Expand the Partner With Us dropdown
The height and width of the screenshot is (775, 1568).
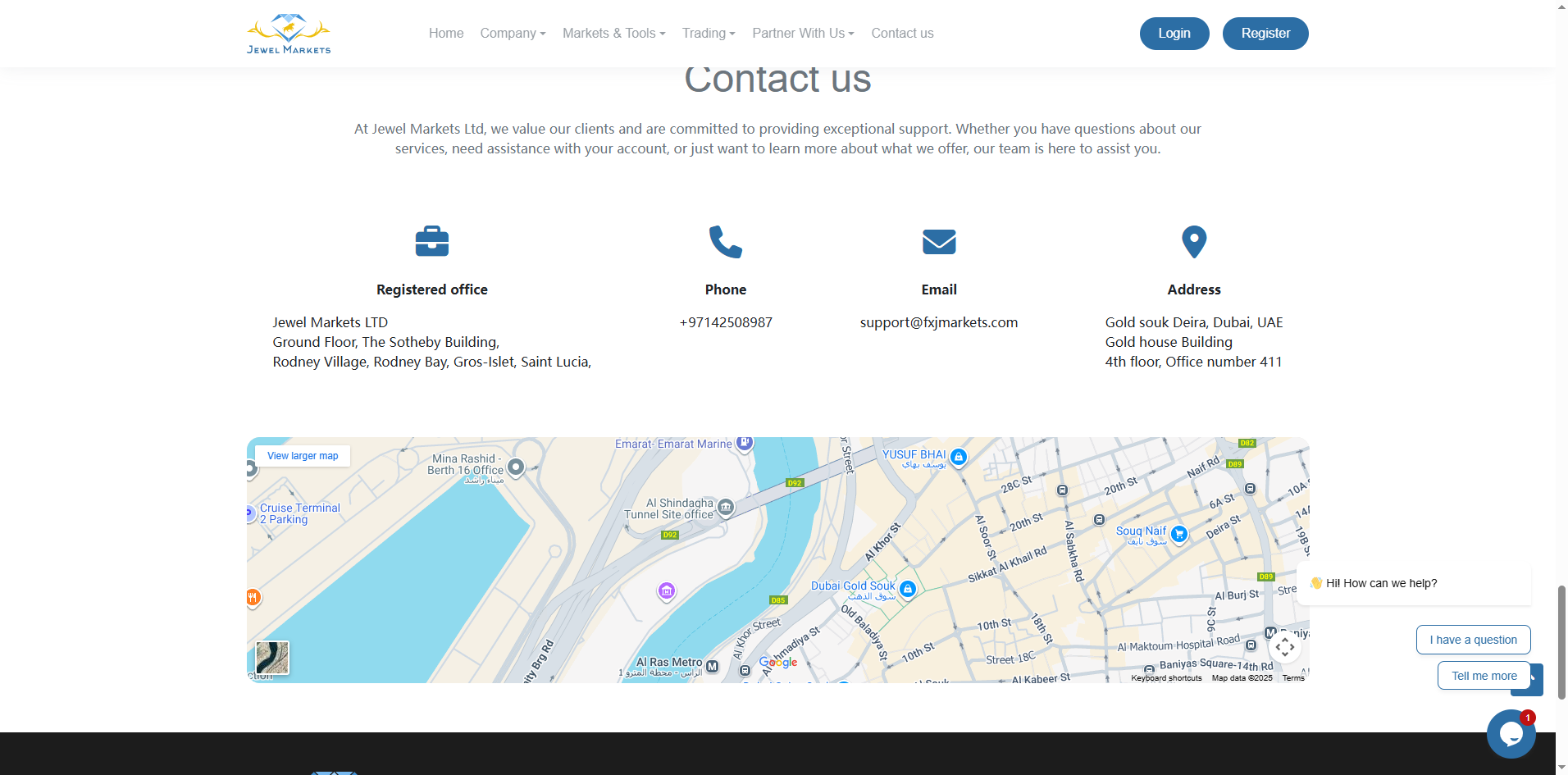click(803, 34)
